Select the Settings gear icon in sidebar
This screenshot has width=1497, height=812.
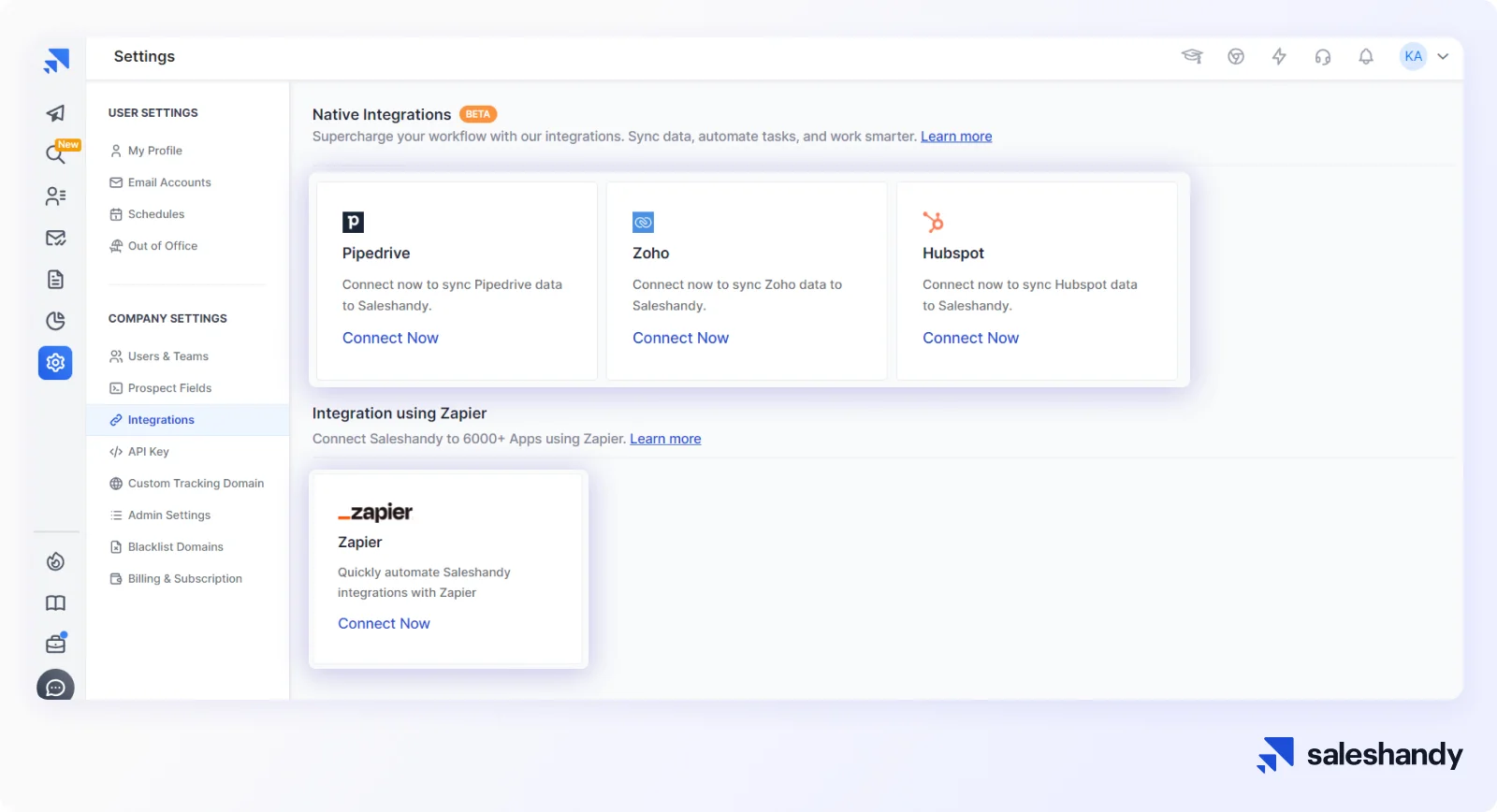(x=55, y=362)
